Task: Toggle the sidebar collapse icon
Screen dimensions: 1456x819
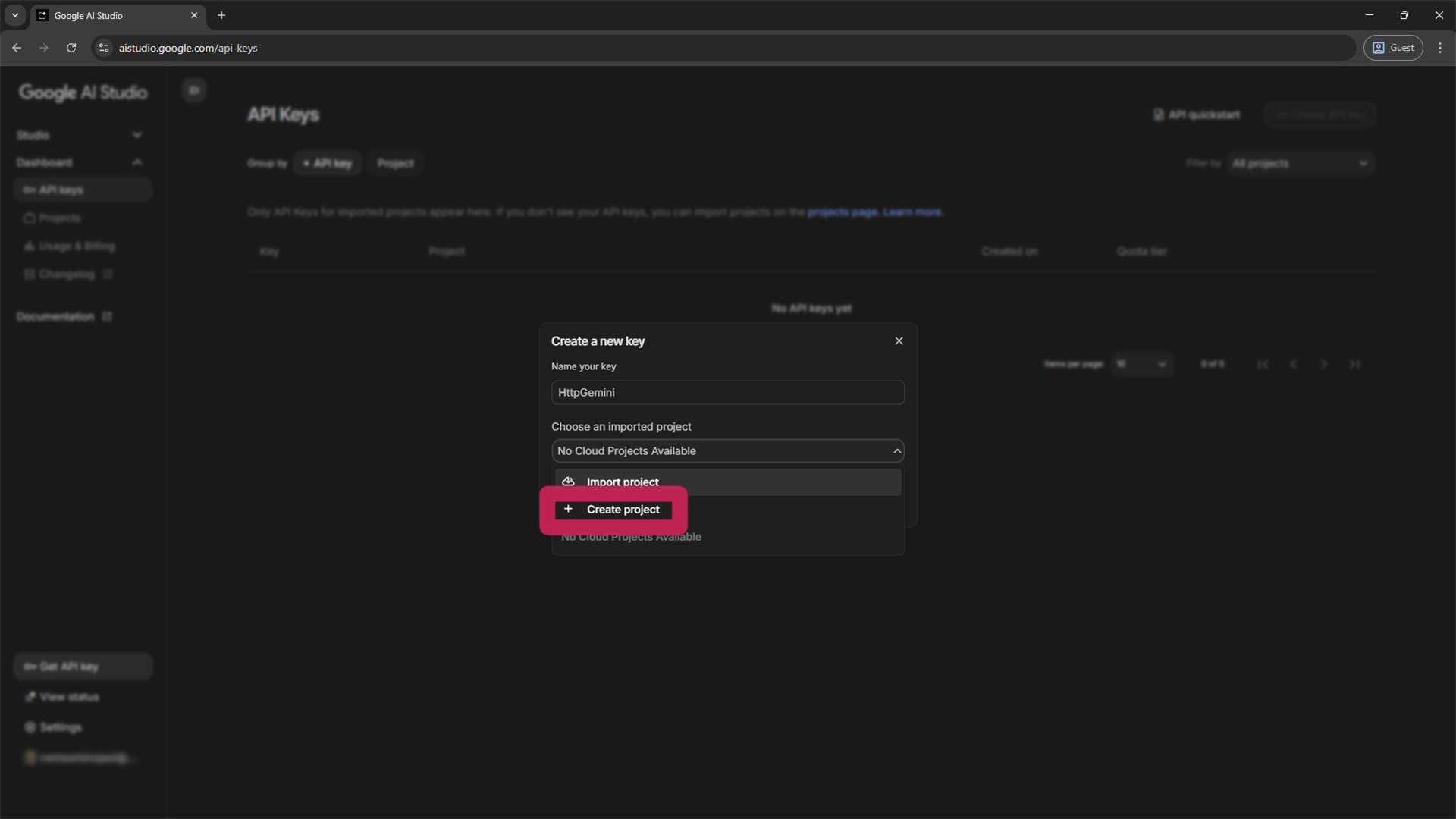Action: pyautogui.click(x=194, y=90)
